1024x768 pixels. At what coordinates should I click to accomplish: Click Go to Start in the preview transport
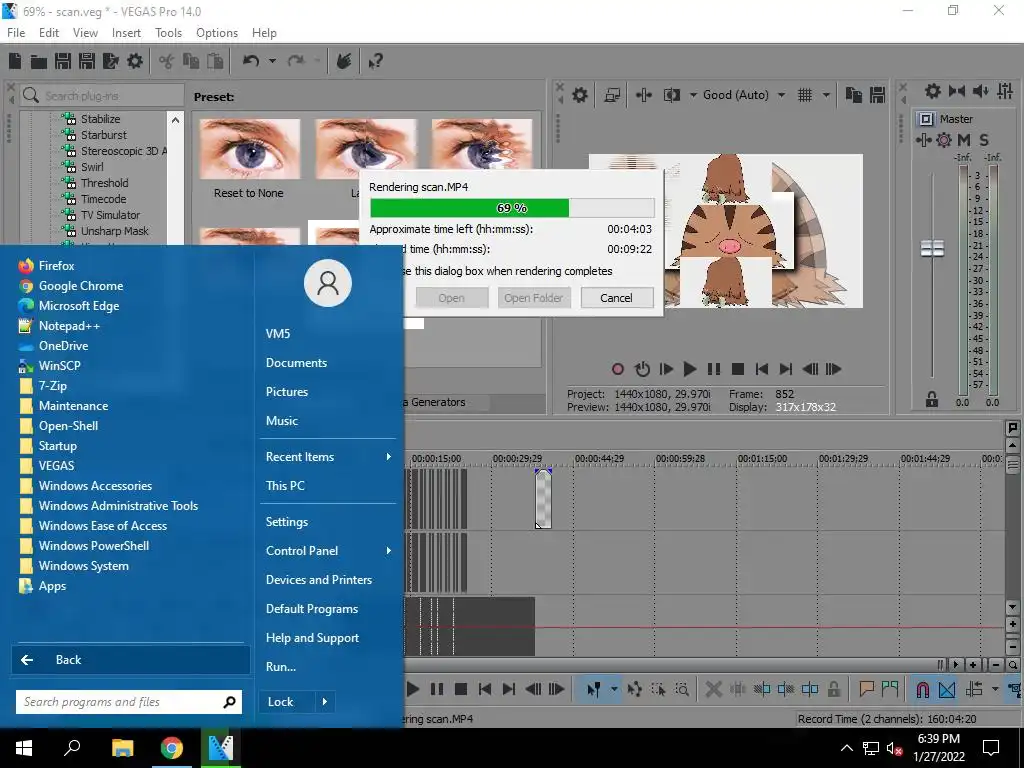(x=761, y=369)
